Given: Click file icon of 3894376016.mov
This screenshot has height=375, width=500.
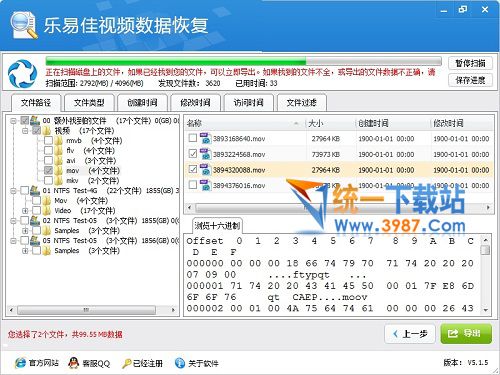Looking at the screenshot, I should pyautogui.click(x=205, y=185).
